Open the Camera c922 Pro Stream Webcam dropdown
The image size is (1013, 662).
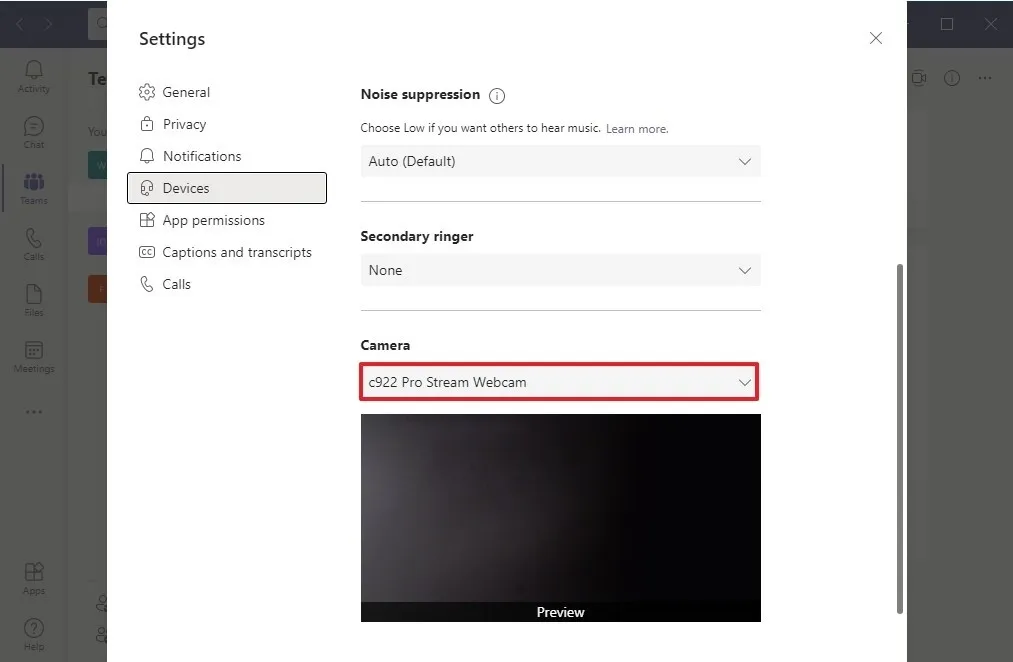[x=559, y=382]
